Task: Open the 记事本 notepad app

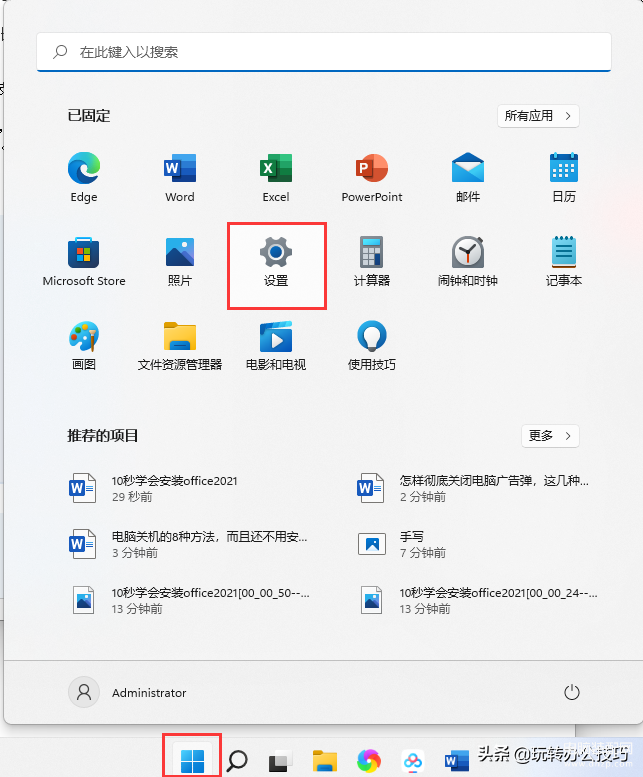Action: point(564,262)
